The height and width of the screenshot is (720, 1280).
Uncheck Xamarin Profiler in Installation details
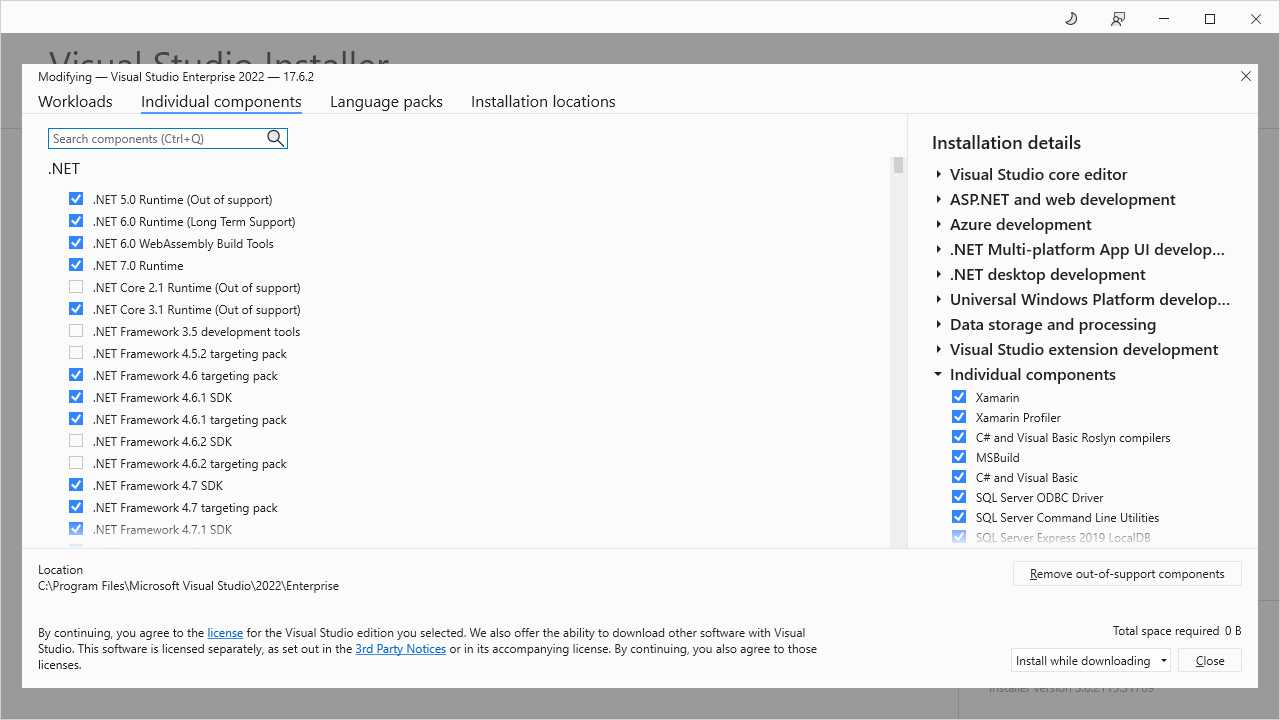pyautogui.click(x=959, y=416)
